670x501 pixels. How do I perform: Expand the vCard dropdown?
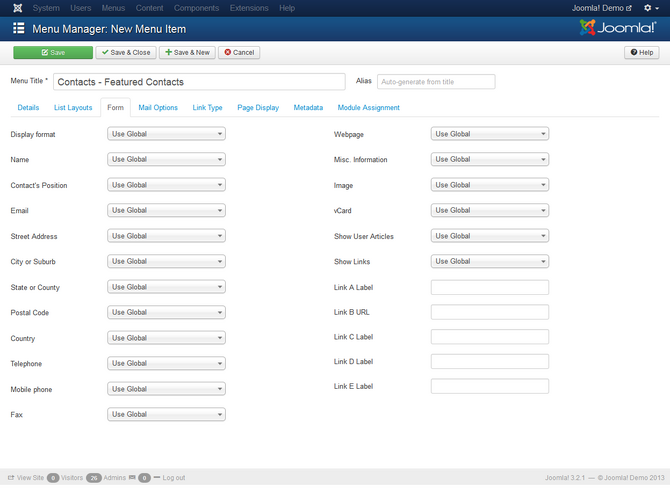(x=489, y=210)
